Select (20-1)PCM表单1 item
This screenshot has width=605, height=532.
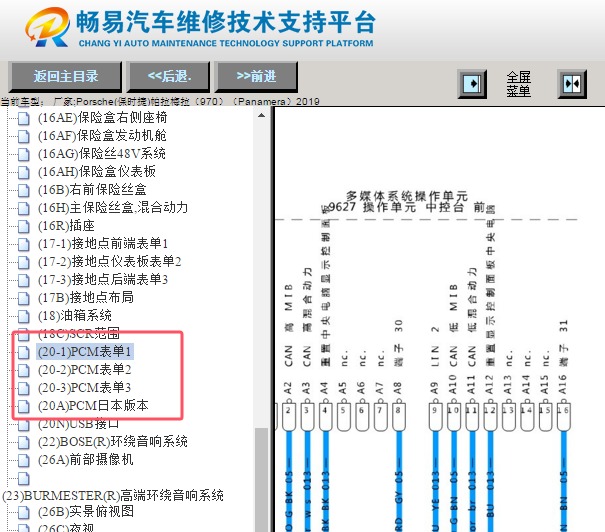(x=85, y=351)
